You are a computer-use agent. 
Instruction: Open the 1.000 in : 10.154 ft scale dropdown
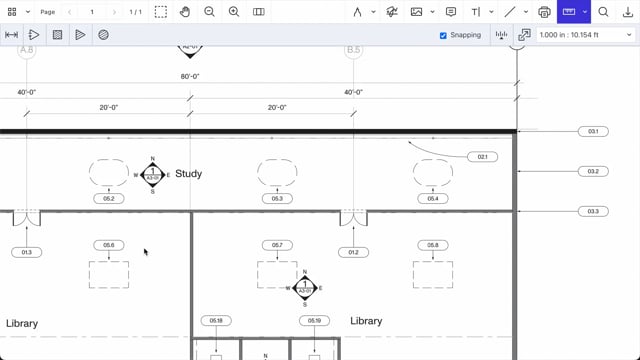click(x=585, y=35)
